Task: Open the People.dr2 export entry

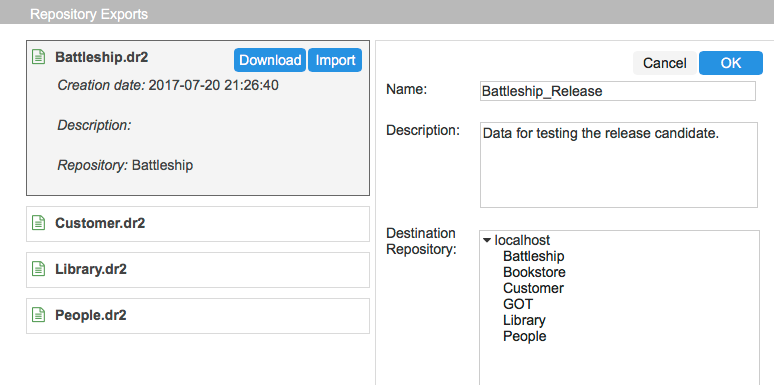Action: pos(197,315)
